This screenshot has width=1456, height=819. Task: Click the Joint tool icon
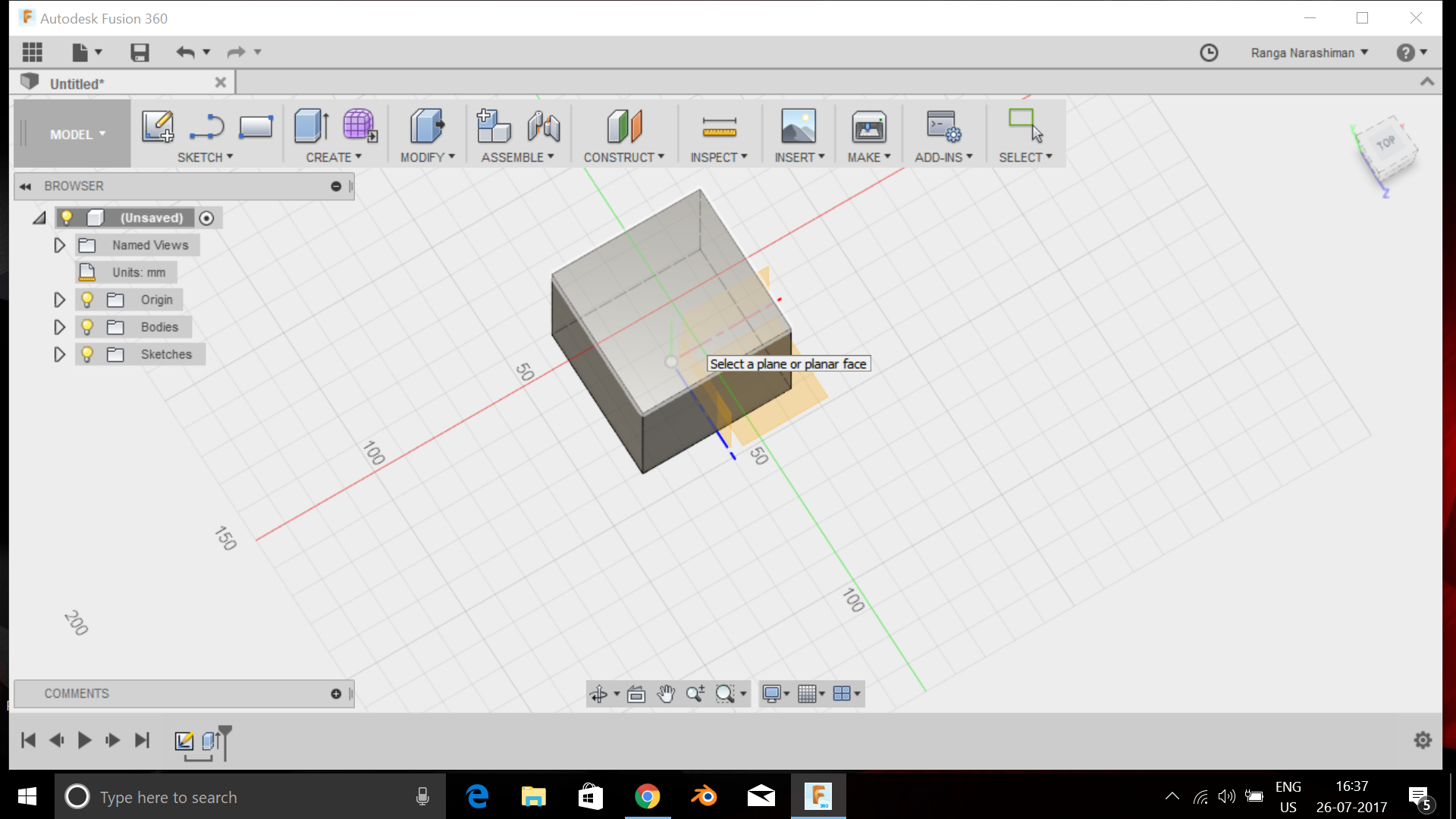pyautogui.click(x=544, y=126)
